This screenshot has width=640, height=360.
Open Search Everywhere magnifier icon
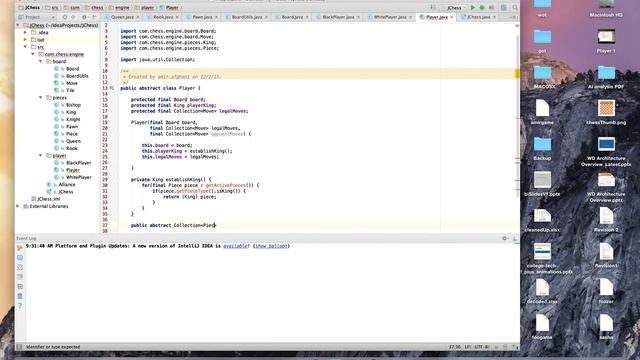pyautogui.click(x=515, y=7)
